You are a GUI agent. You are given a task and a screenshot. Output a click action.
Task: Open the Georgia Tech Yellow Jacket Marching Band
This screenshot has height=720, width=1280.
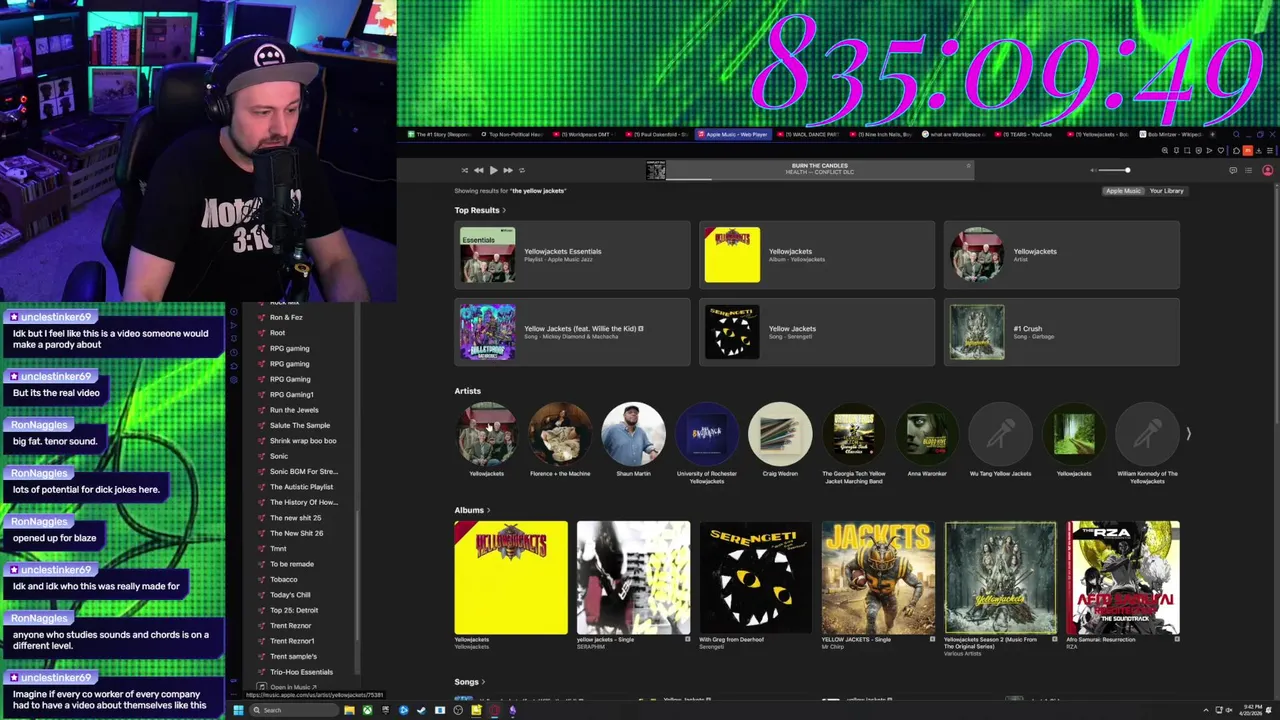(854, 434)
